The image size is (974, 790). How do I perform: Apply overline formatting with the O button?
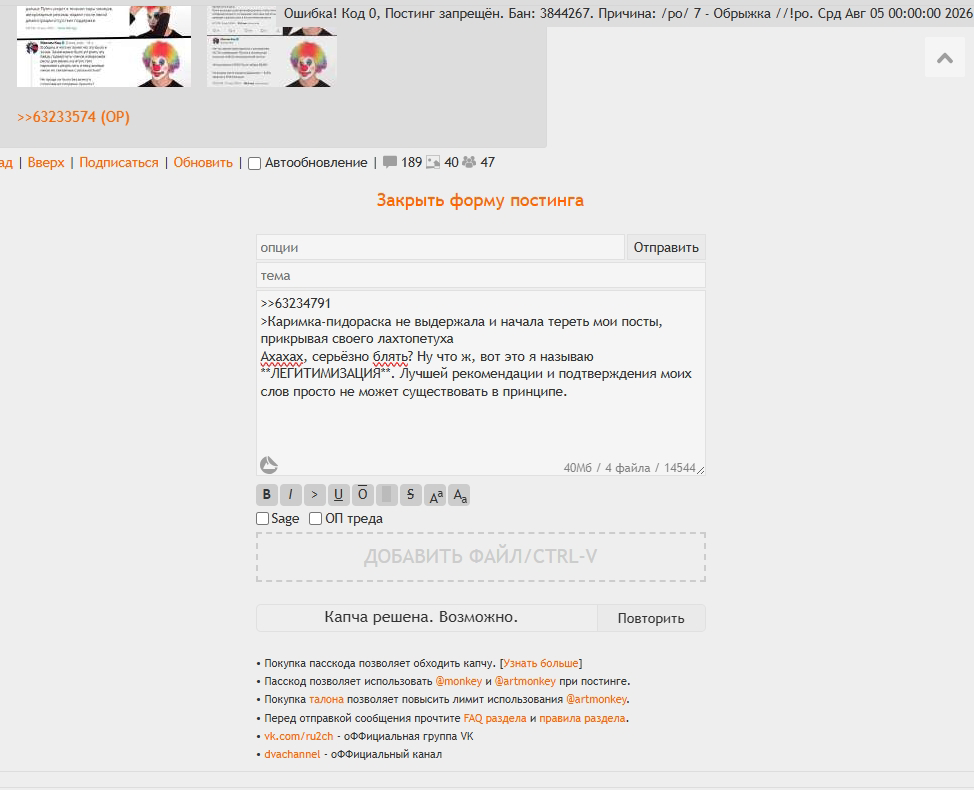point(363,495)
